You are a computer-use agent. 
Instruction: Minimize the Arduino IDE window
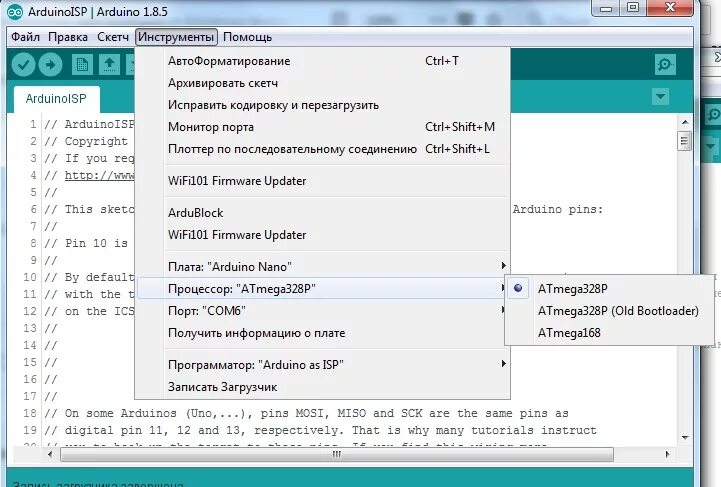606,8
